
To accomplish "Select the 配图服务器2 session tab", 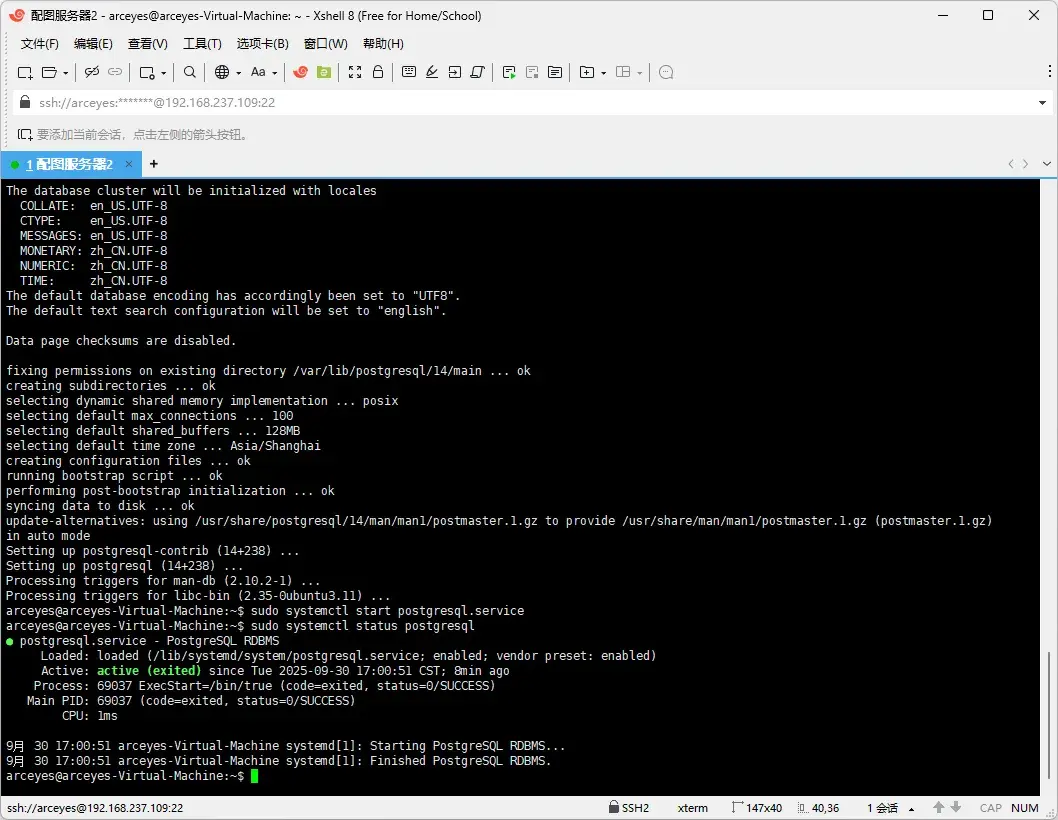I will (x=70, y=164).
